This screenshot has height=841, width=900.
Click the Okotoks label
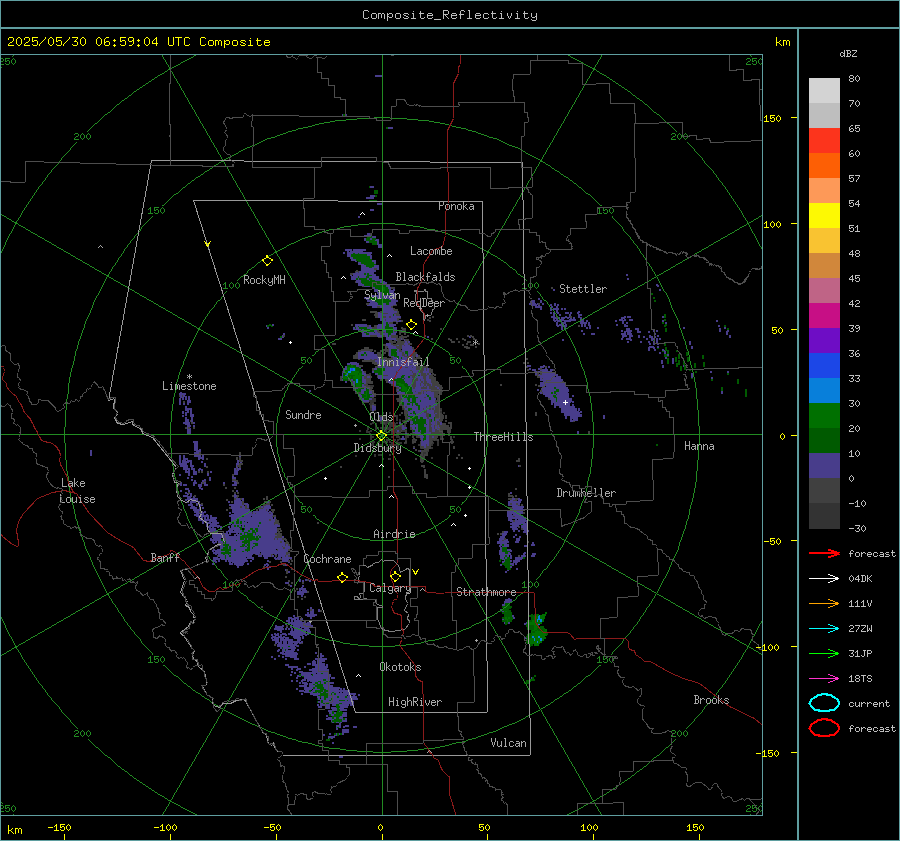400,667
